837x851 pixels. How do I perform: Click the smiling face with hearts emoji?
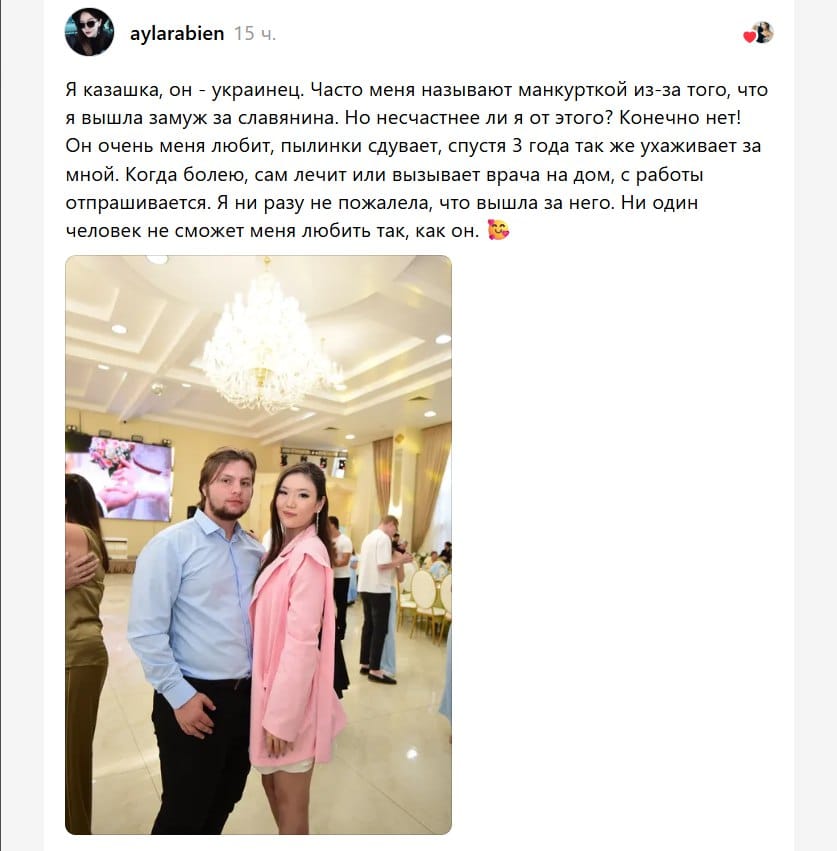498,230
